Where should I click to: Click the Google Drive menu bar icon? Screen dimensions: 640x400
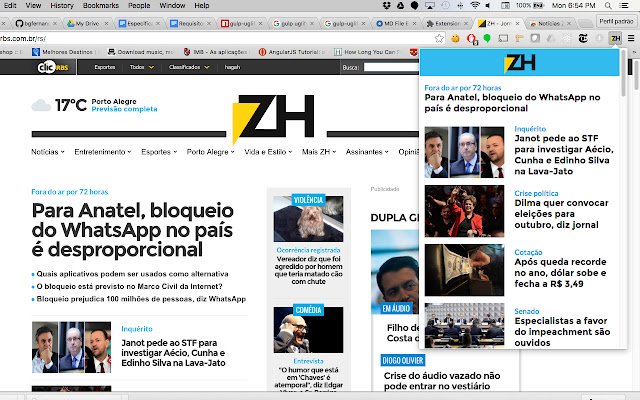(400, 5)
